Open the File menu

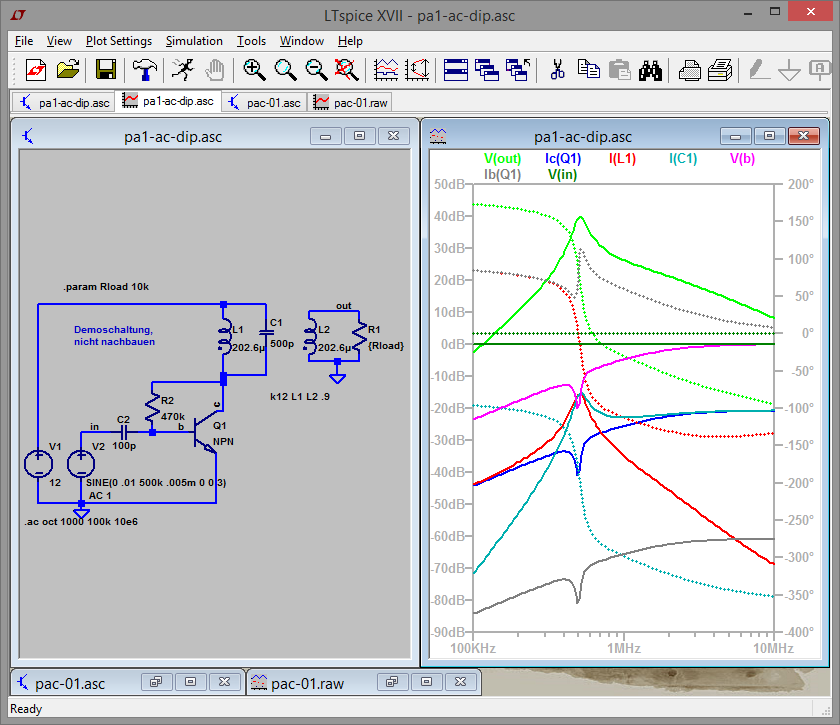[24, 41]
